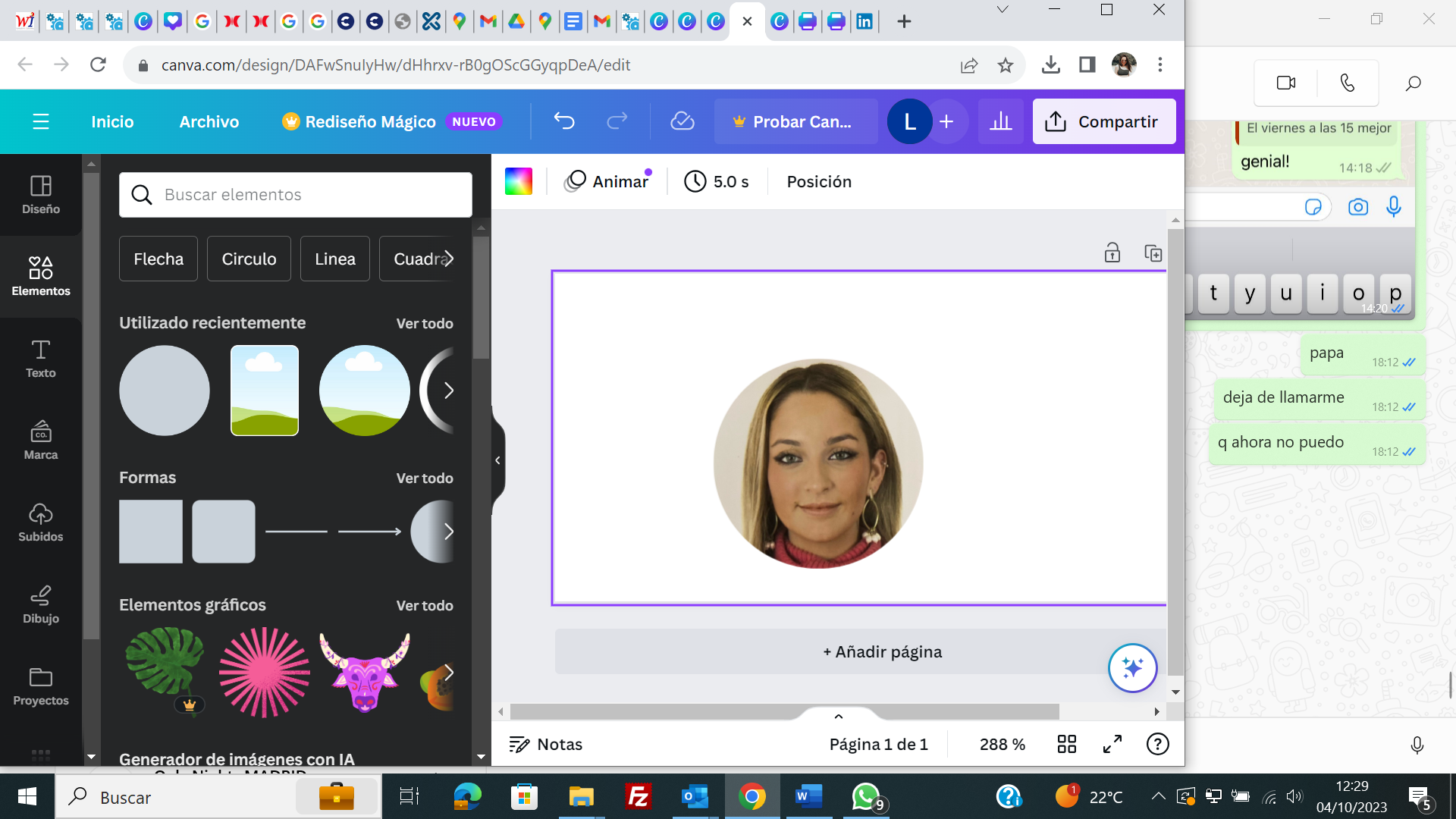Viewport: 1456px width, 819px height.
Task: Show hidden system tray icons
Action: pos(1158,796)
